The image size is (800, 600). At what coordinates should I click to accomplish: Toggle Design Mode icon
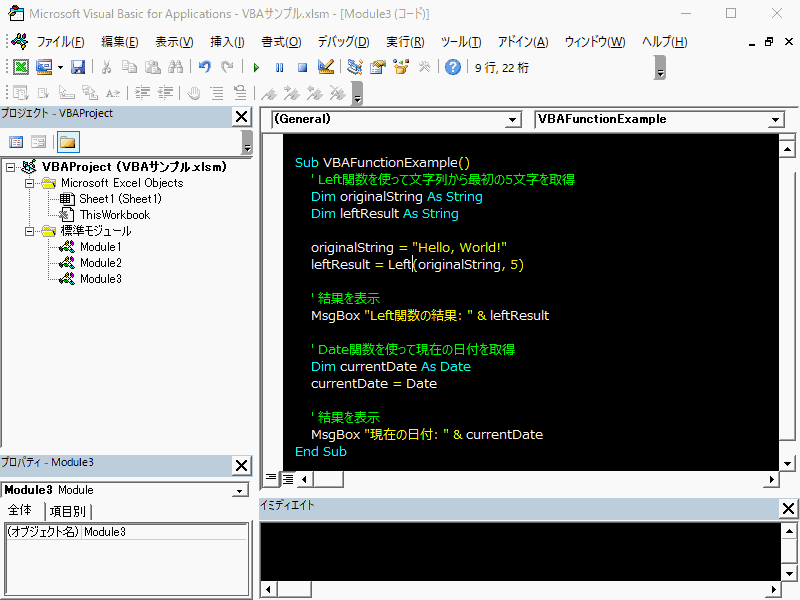pyautogui.click(x=326, y=67)
